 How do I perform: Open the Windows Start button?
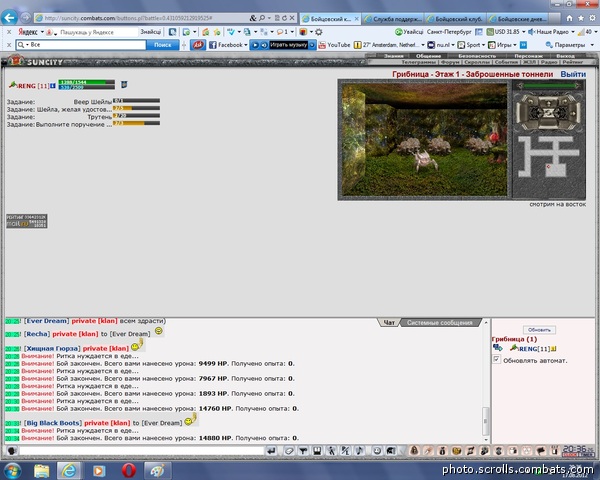[12, 470]
